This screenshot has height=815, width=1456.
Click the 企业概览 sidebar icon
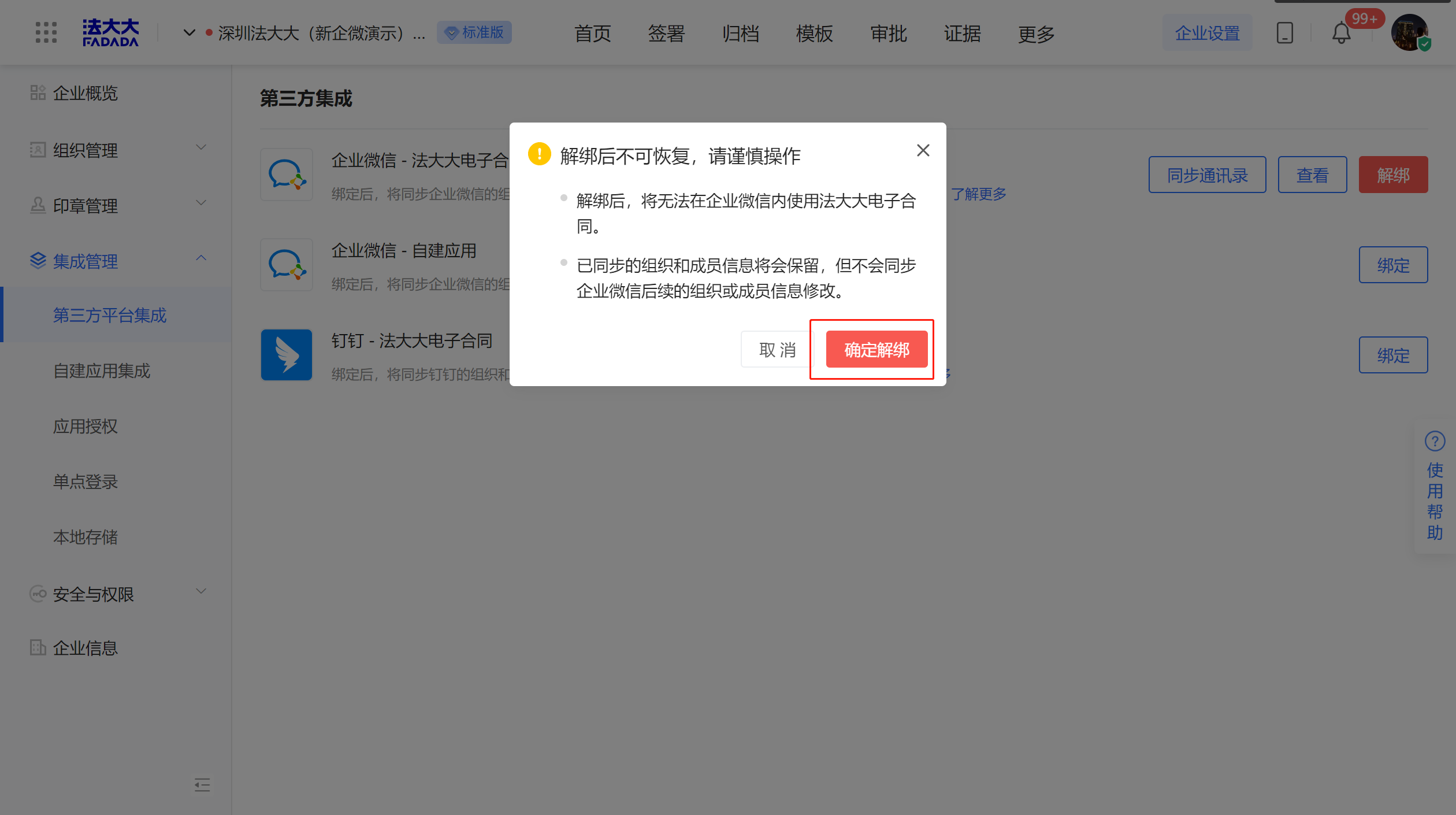pos(38,92)
